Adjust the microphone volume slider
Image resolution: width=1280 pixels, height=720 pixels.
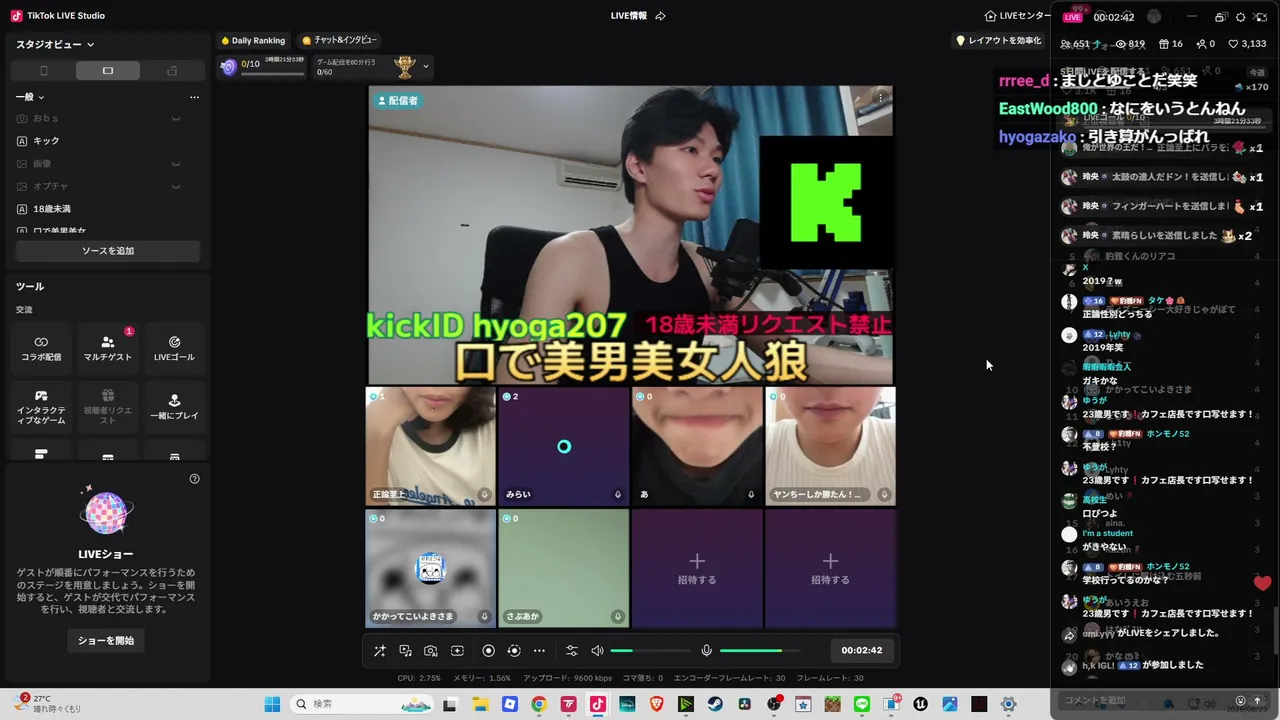pyautogui.click(x=759, y=651)
